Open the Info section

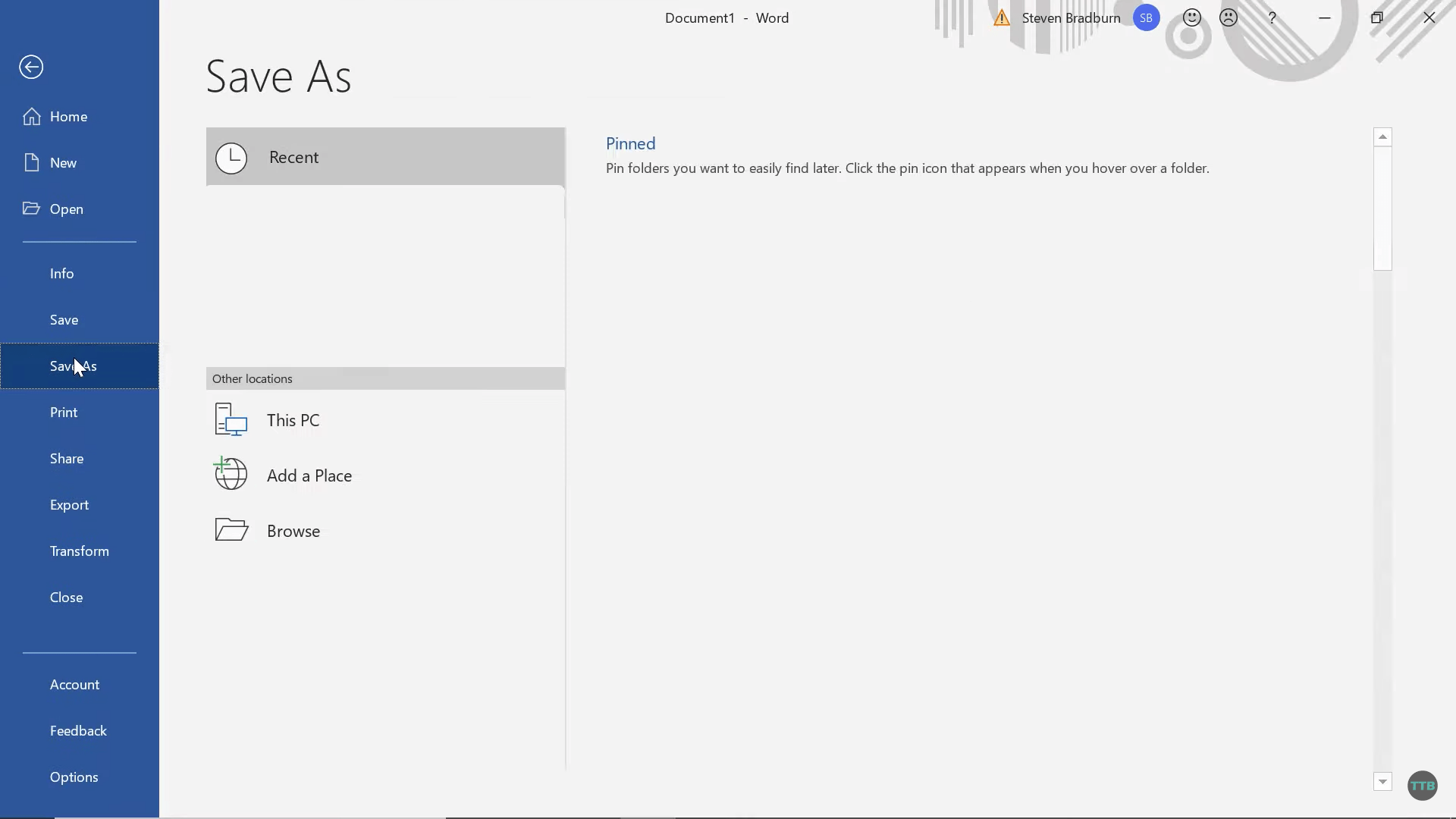pyautogui.click(x=80, y=274)
